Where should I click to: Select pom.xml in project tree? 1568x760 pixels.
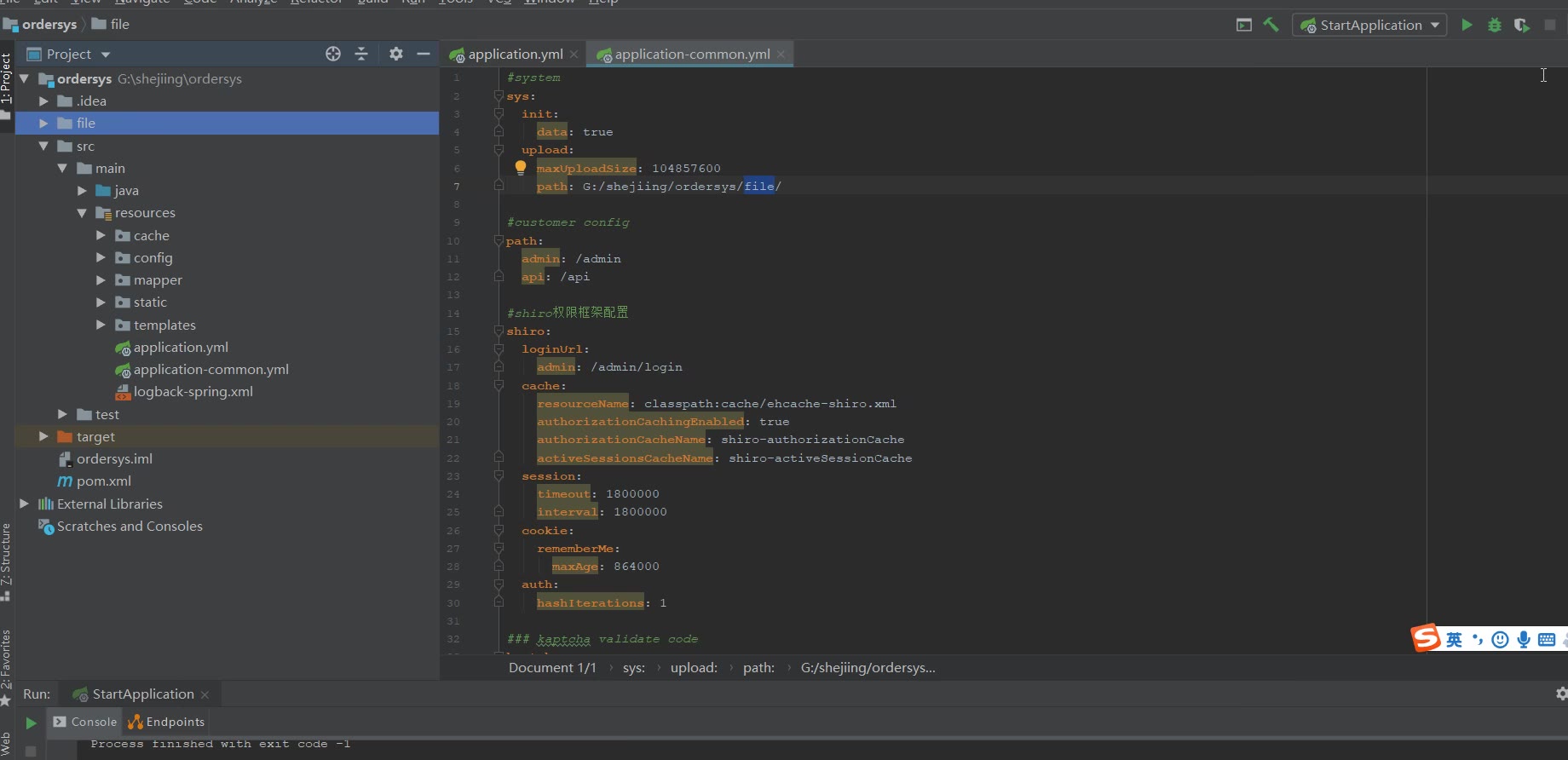pyautogui.click(x=103, y=481)
